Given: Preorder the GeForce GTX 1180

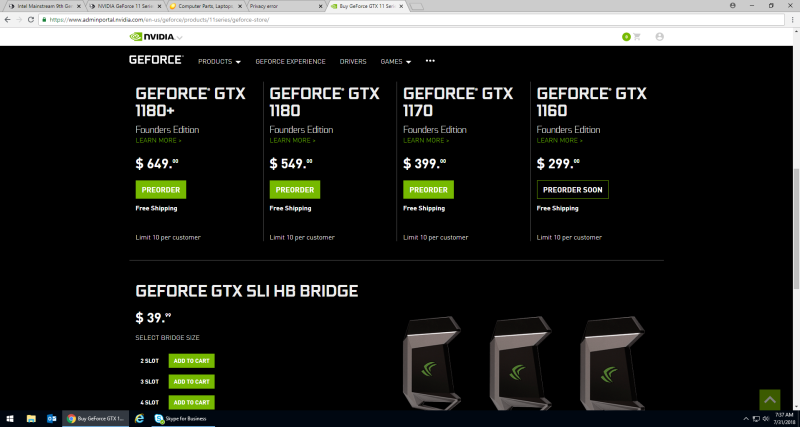Looking at the screenshot, I should click(294, 190).
